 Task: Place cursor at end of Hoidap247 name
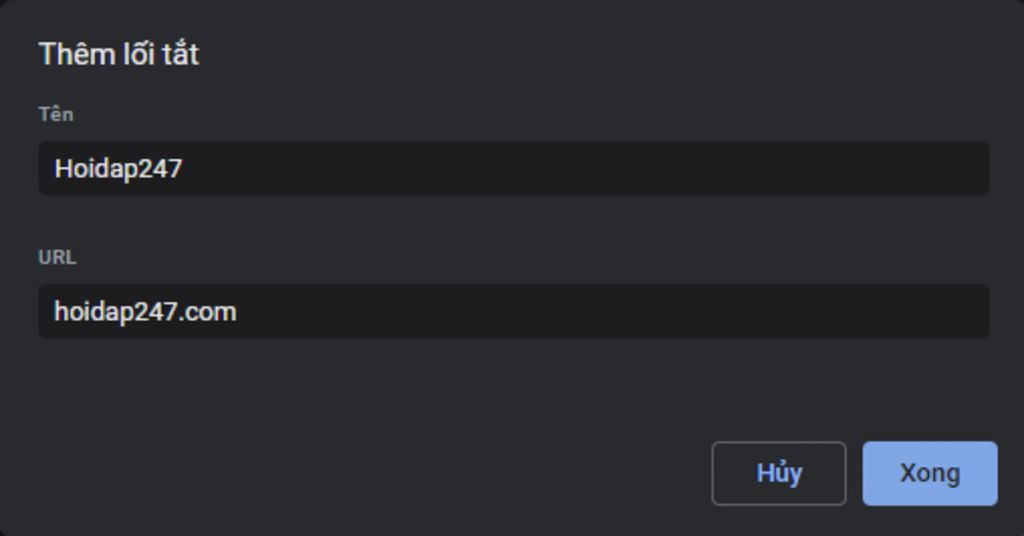(184, 168)
